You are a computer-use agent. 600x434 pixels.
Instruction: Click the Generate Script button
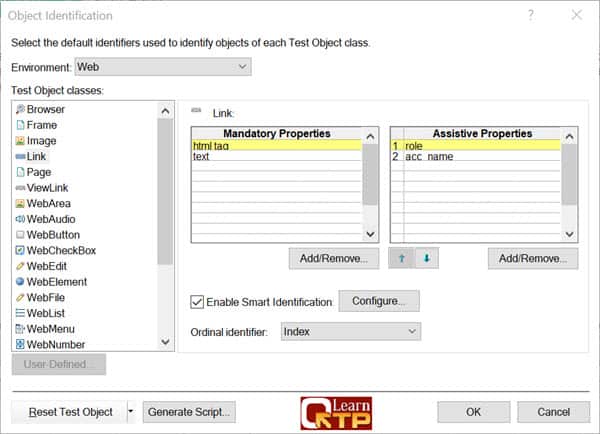click(189, 412)
